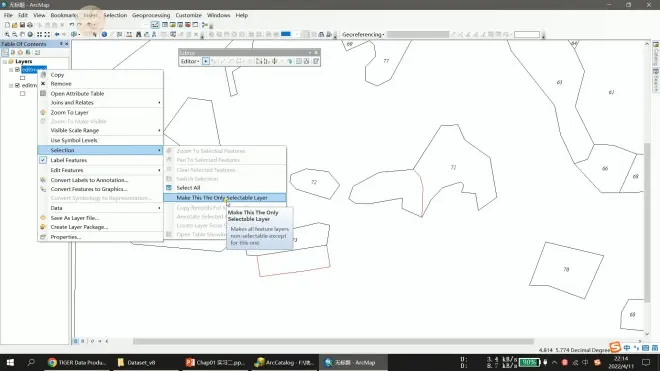Image resolution: width=660 pixels, height=371 pixels.
Task: Open the Geoprocessing menu
Action: coord(151,15)
